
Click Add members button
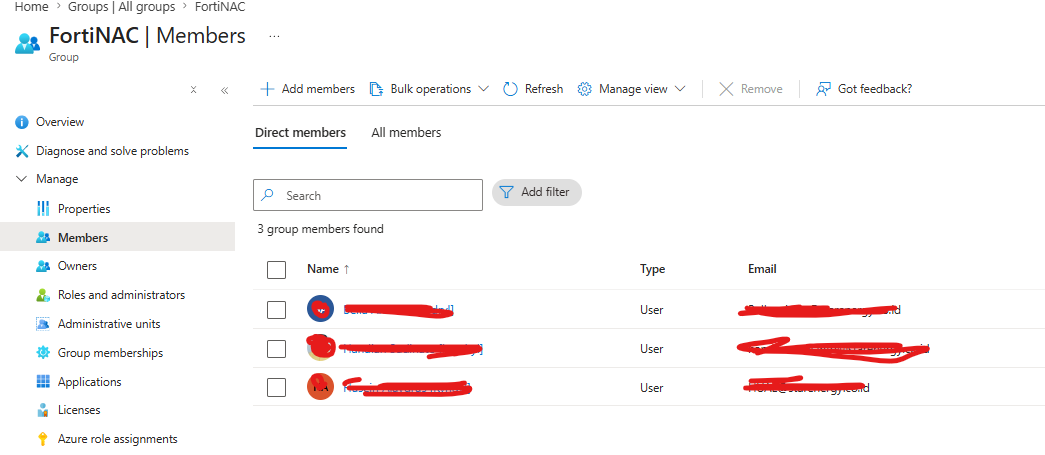[x=307, y=89]
